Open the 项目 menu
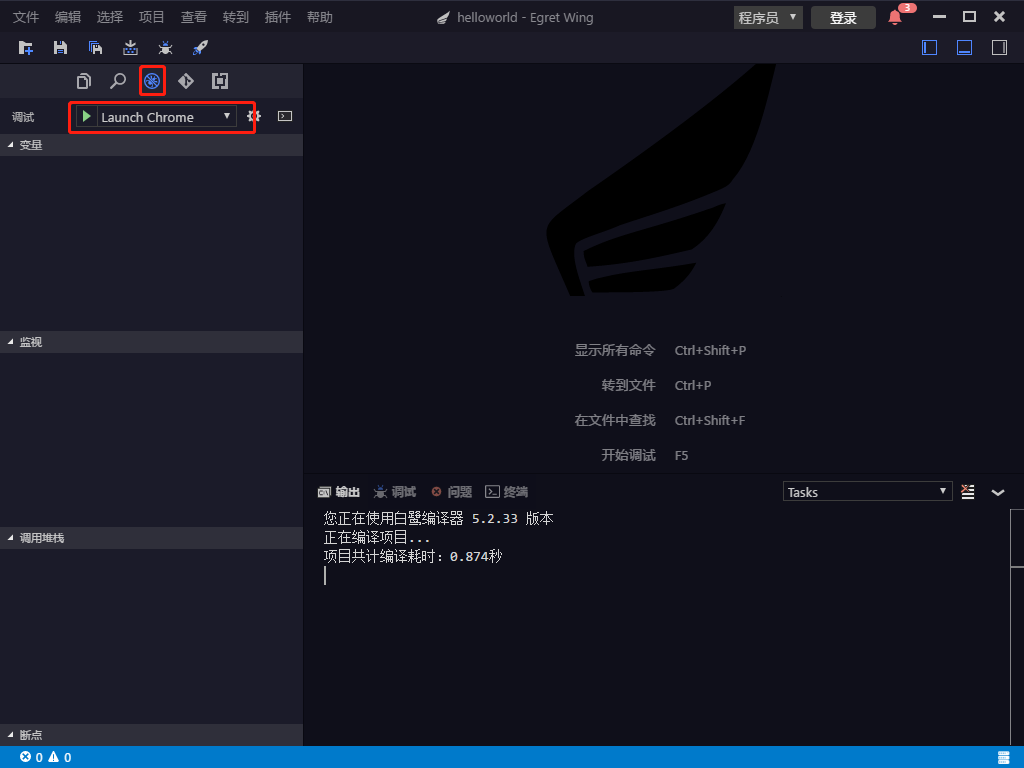1024x768 pixels. click(152, 18)
